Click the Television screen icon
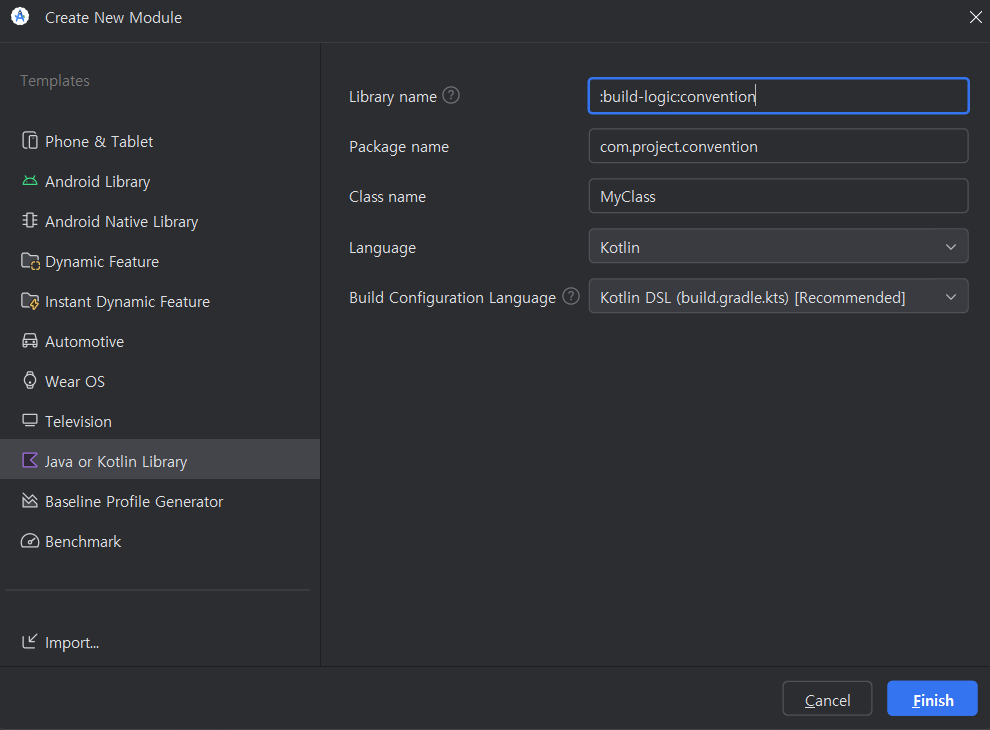 (30, 421)
